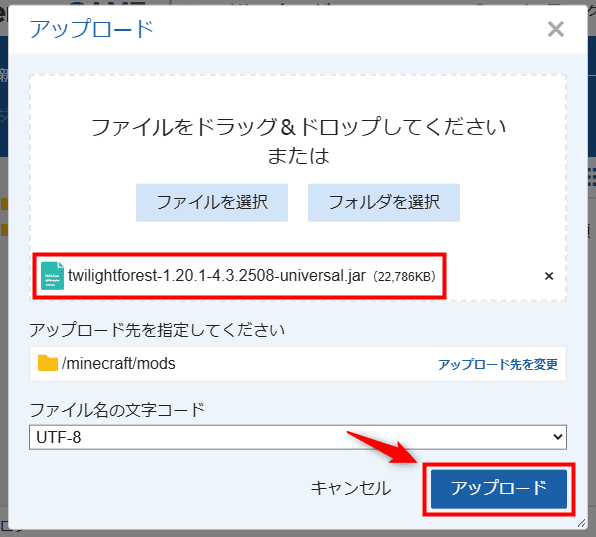Click the /minecraft/mods destination path

tap(119, 364)
